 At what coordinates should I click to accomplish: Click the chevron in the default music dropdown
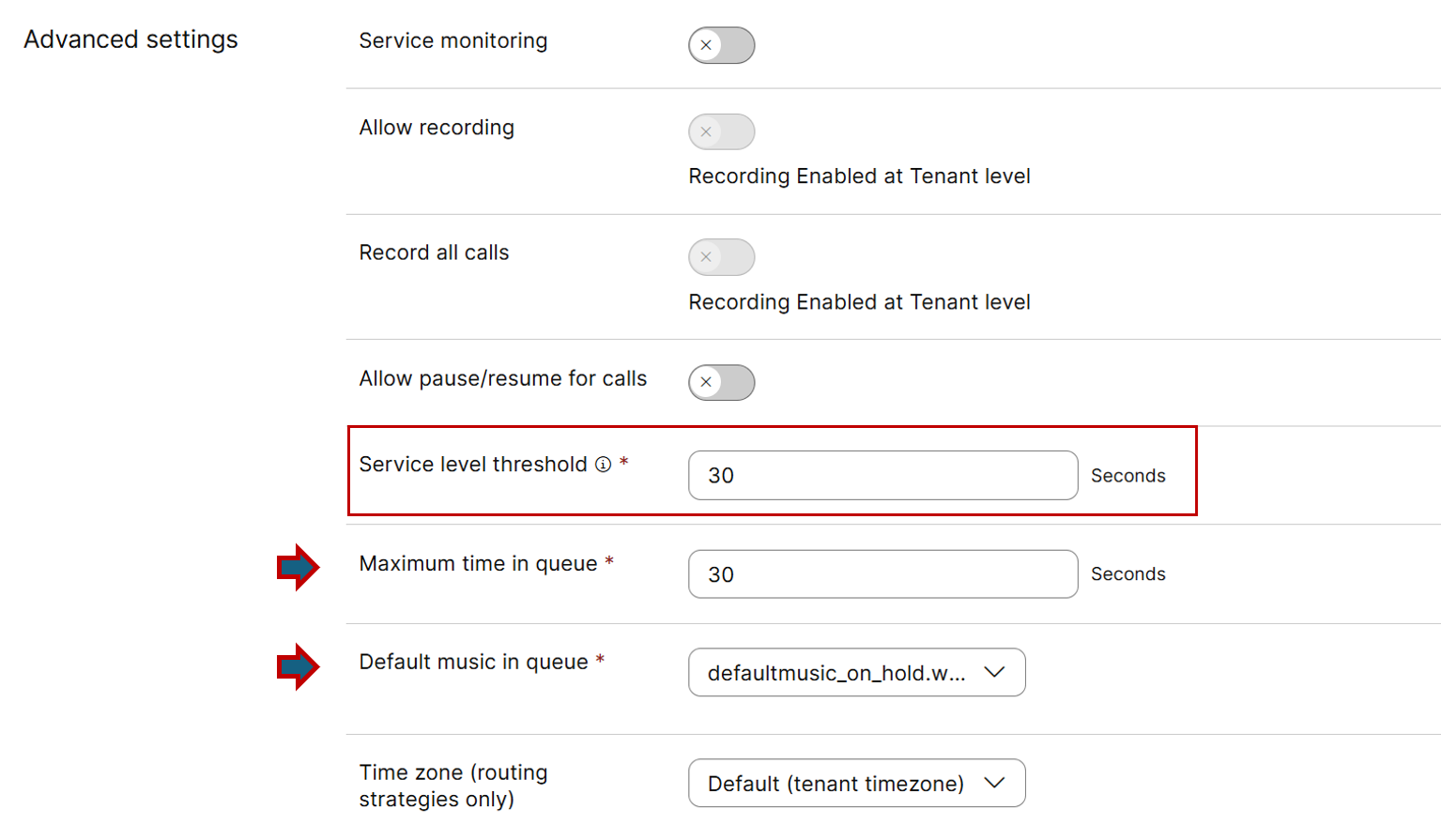tap(994, 672)
